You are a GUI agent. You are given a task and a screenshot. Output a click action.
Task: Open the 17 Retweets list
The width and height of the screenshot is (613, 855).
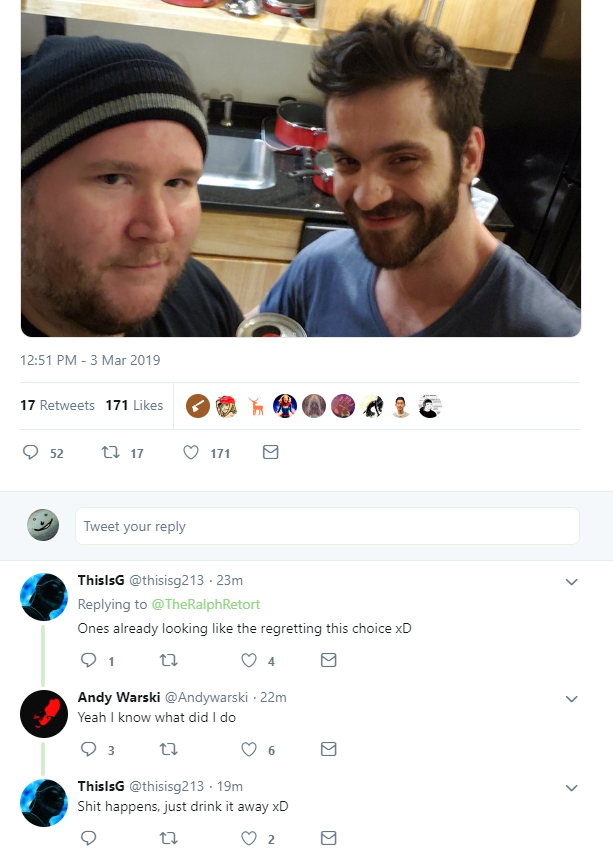pyautogui.click(x=57, y=405)
